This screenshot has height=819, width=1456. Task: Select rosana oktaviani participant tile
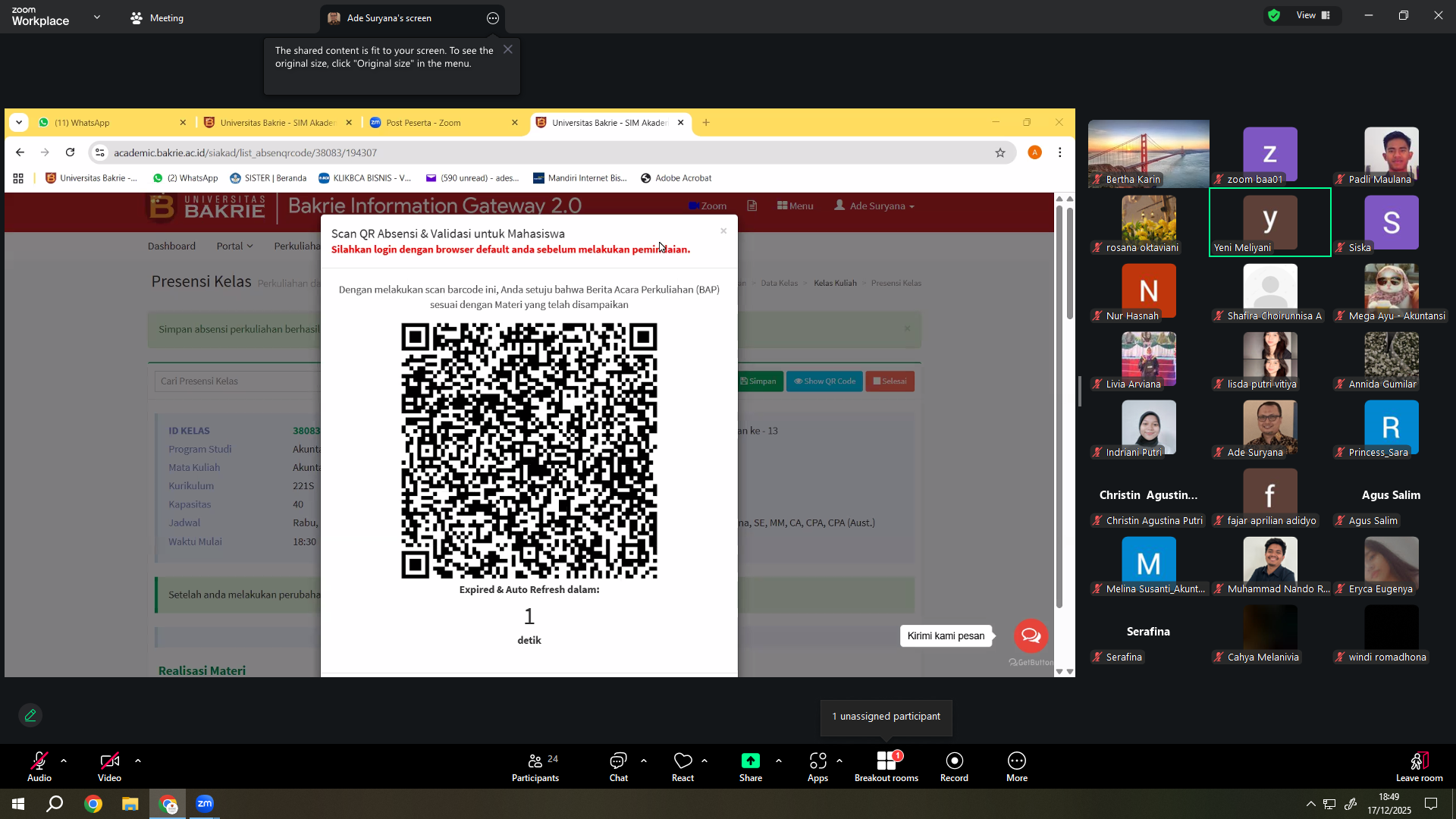1149,222
